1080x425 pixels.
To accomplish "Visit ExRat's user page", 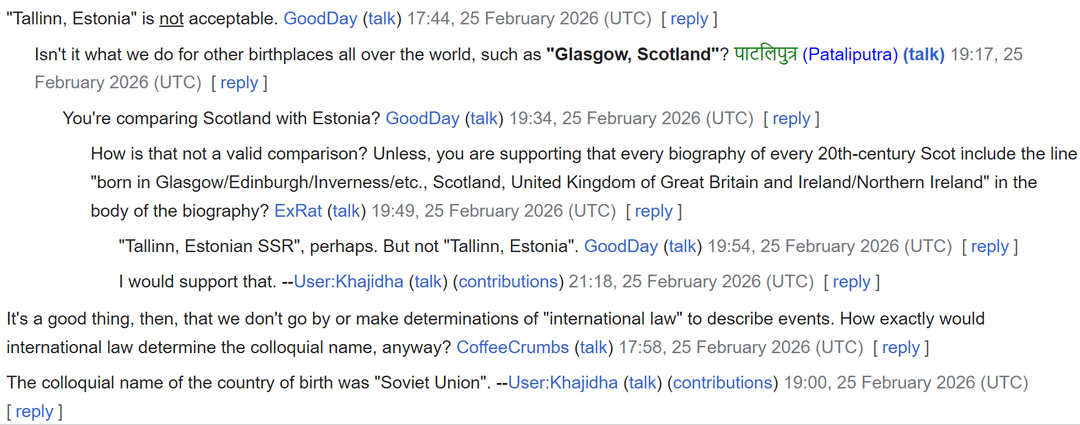I will click(299, 211).
